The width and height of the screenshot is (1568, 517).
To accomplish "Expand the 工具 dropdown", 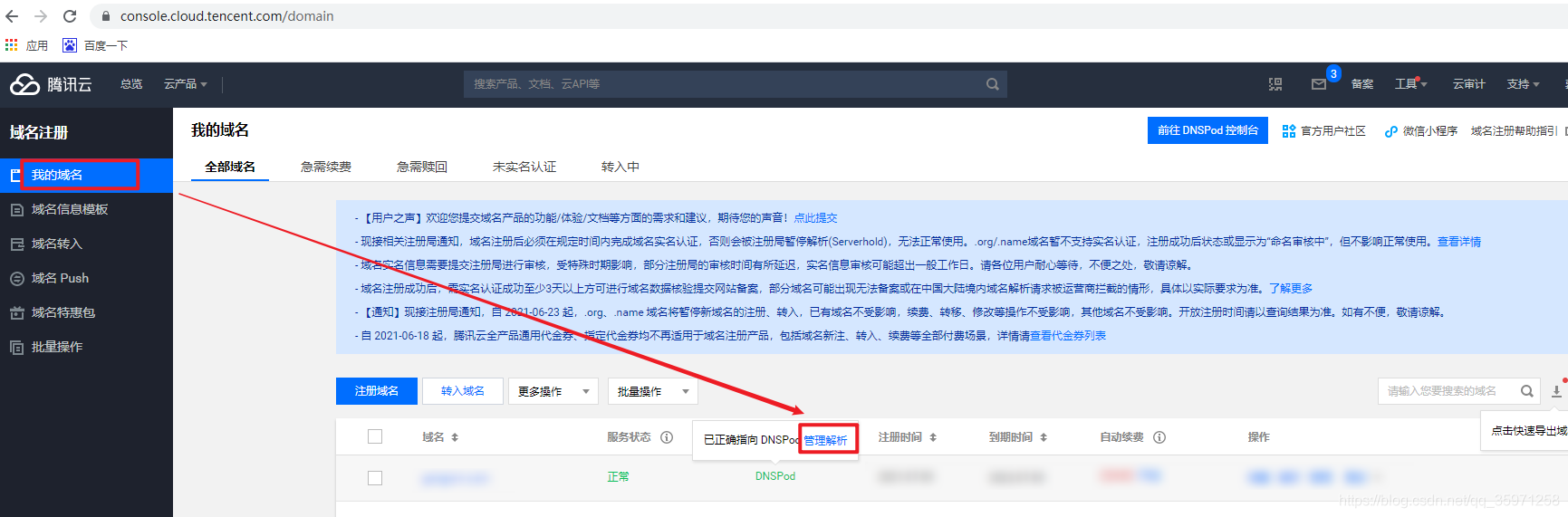I will (x=1410, y=84).
